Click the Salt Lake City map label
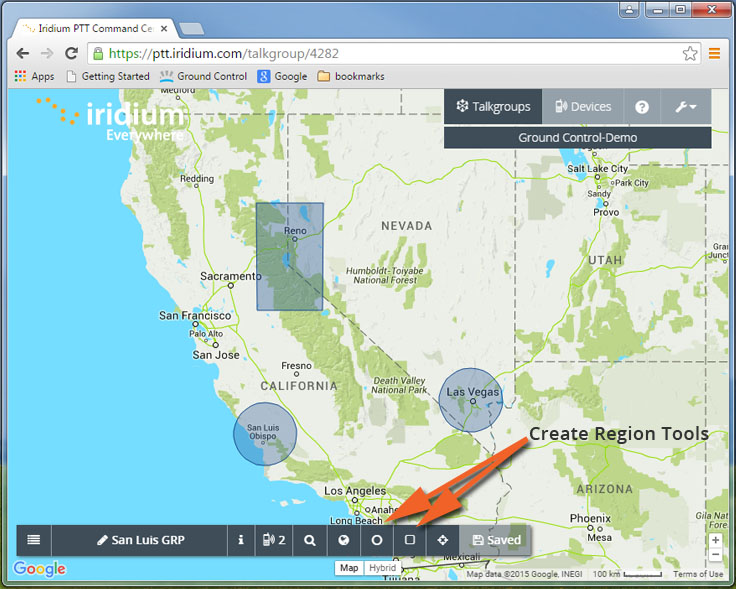This screenshot has width=736, height=589. [x=597, y=168]
